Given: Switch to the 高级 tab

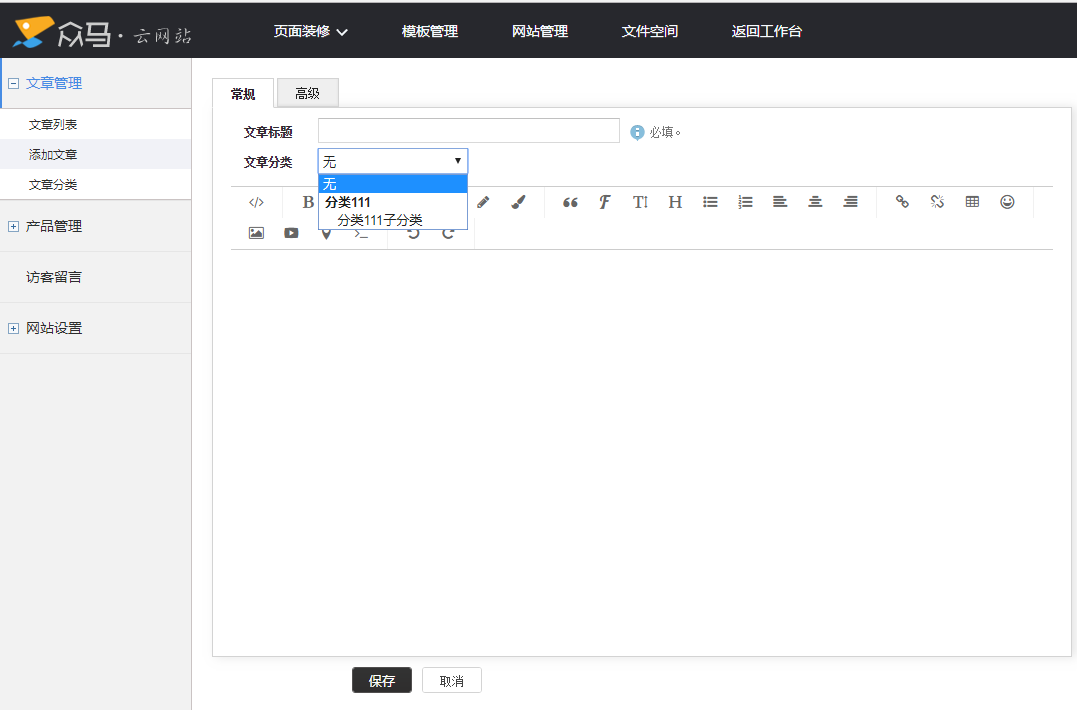Looking at the screenshot, I should [308, 93].
